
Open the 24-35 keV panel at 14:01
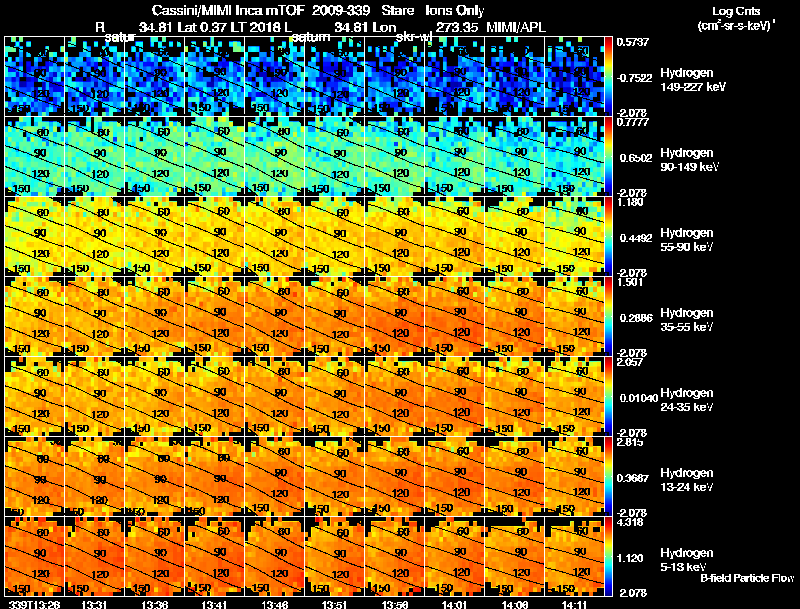point(454,396)
